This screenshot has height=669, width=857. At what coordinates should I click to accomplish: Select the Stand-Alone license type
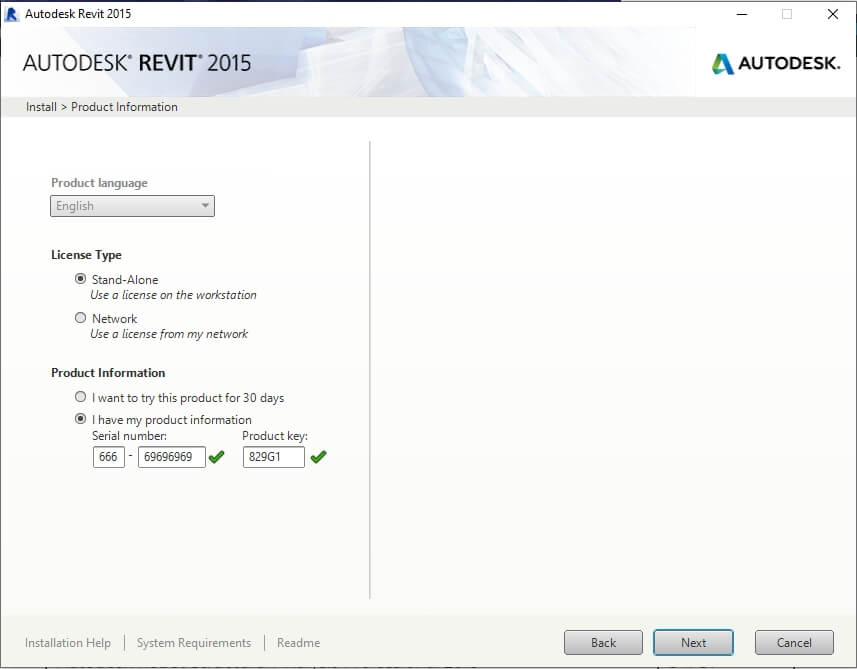point(81,280)
